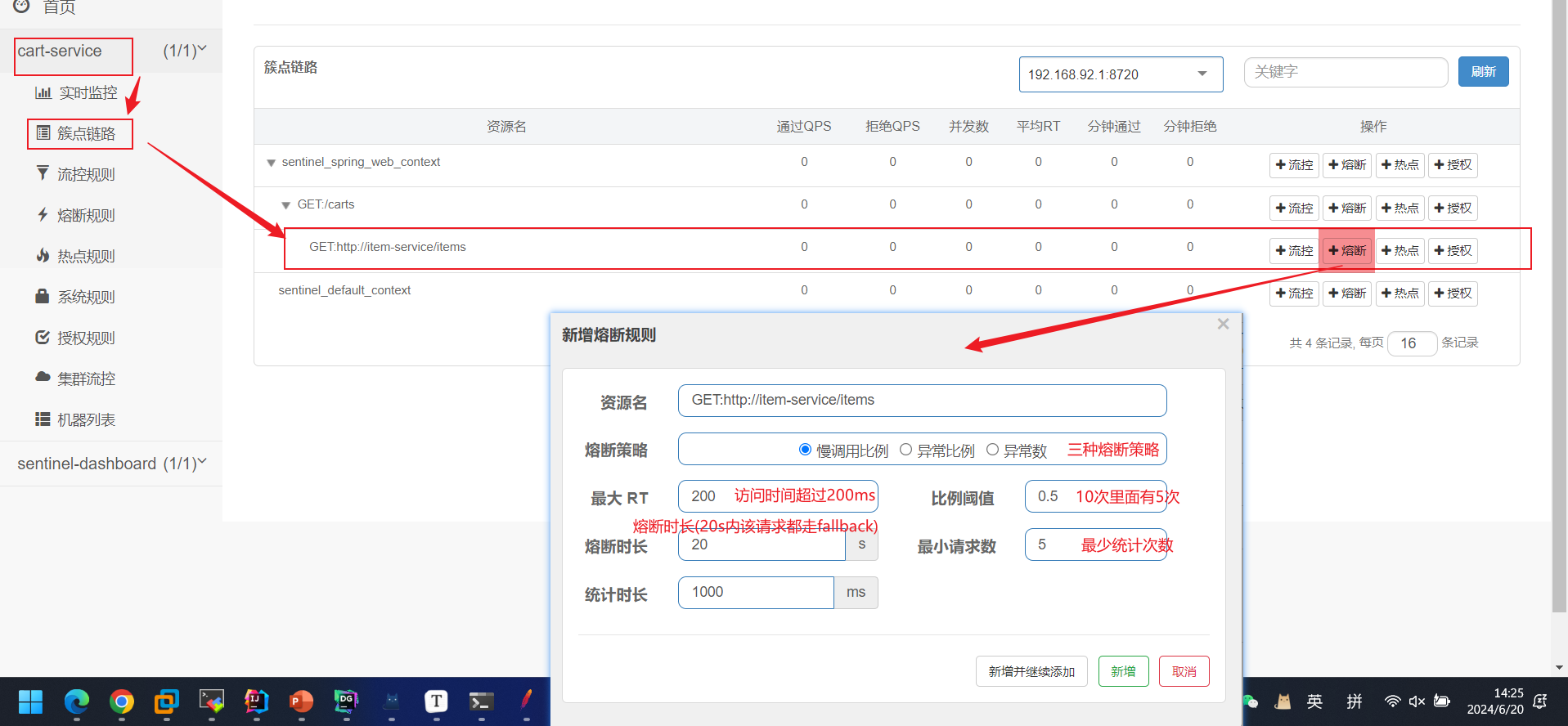The width and height of the screenshot is (1568, 726).
Task: Click the 熔断时长 field with 20
Action: click(762, 544)
